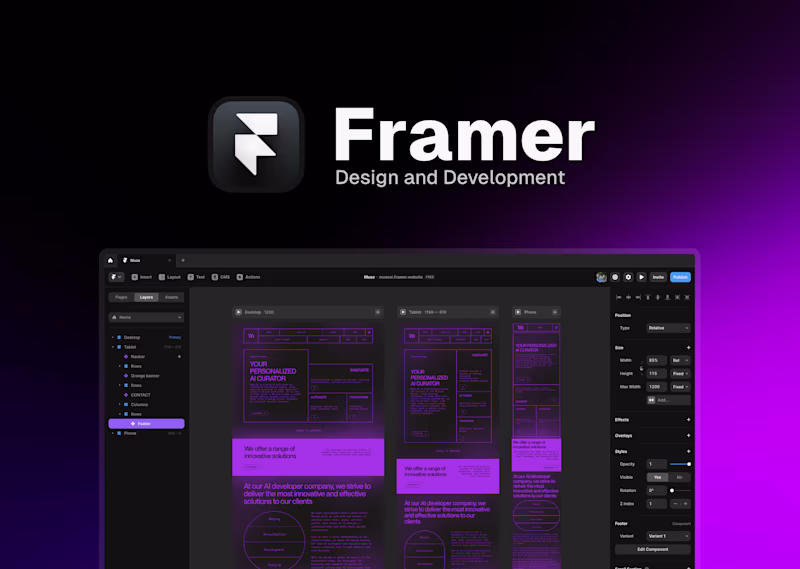The width and height of the screenshot is (800, 569).
Task: Click the Muse project title in the top bar
Action: click(x=369, y=277)
